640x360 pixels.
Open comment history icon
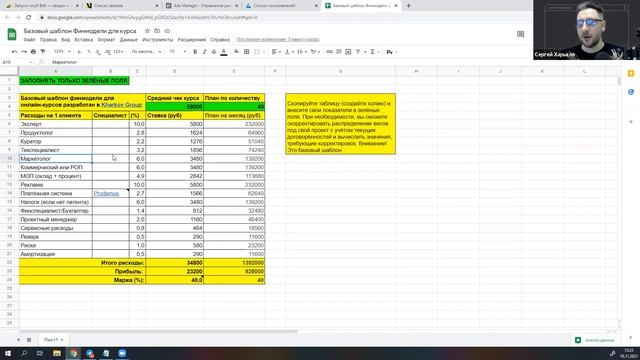pyautogui.click(x=520, y=34)
